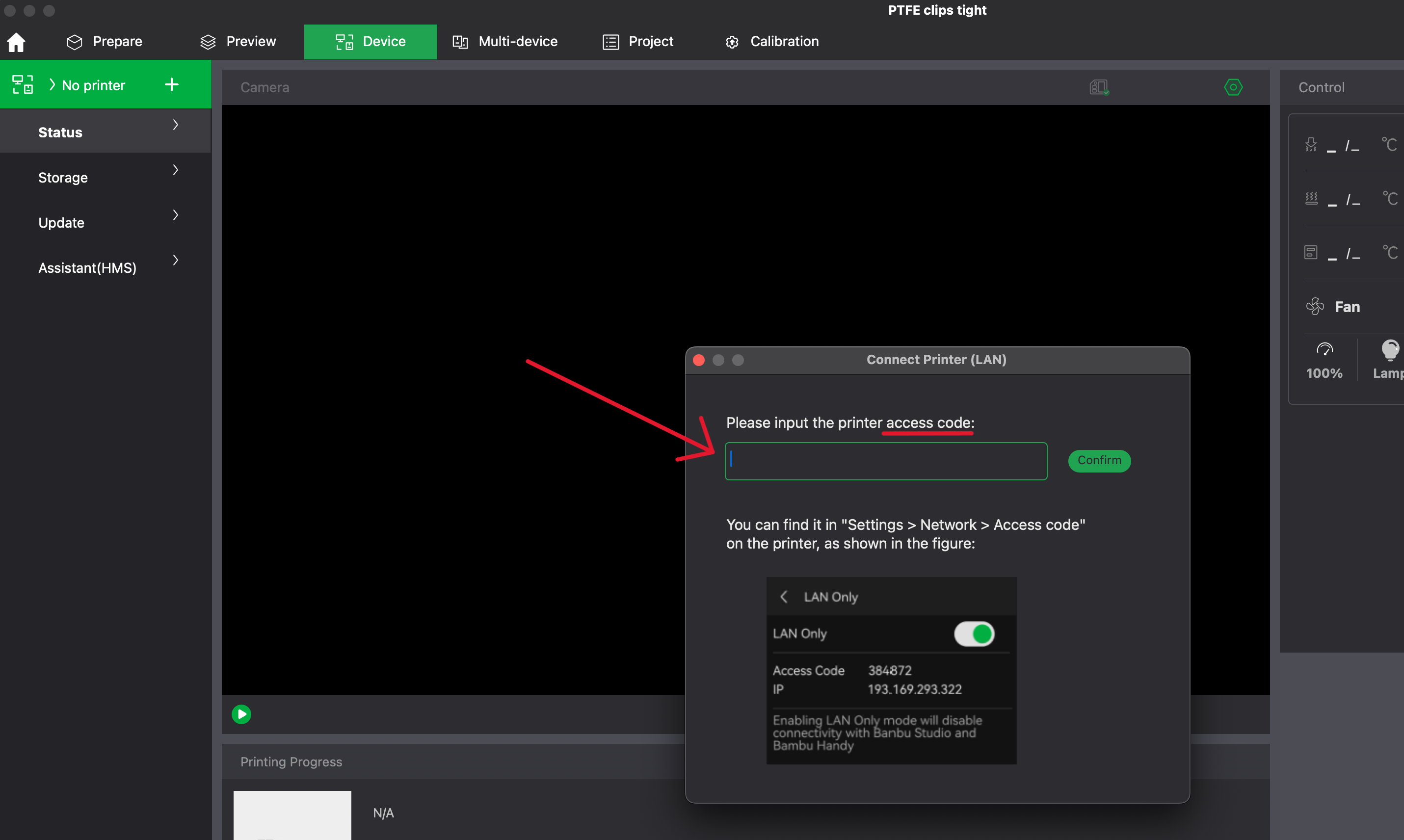
Task: Click the chamber temperature icon
Action: pos(1311,252)
